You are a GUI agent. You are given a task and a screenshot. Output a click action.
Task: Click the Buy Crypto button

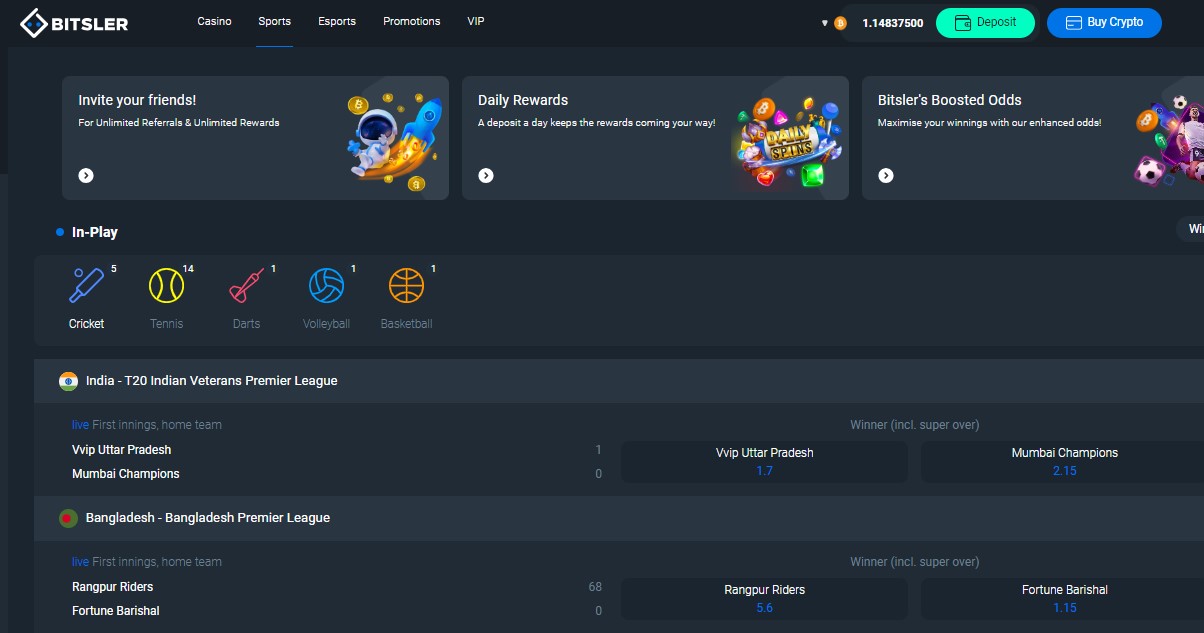tap(1104, 23)
